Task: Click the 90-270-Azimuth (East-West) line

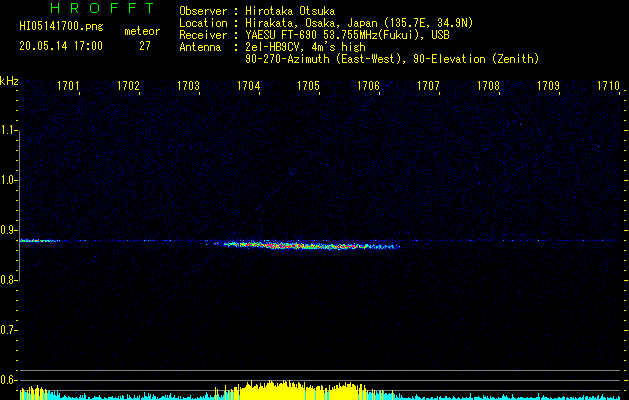Action: click(x=392, y=59)
